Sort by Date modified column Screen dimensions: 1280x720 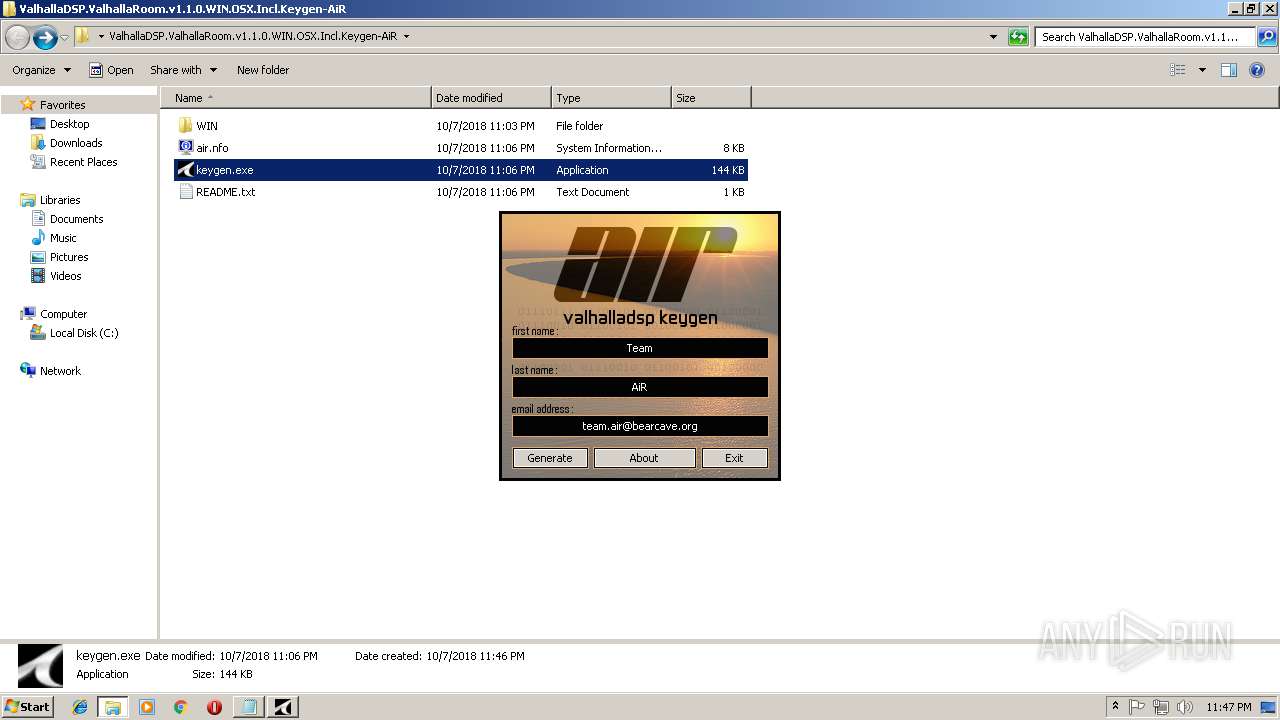[x=491, y=98]
